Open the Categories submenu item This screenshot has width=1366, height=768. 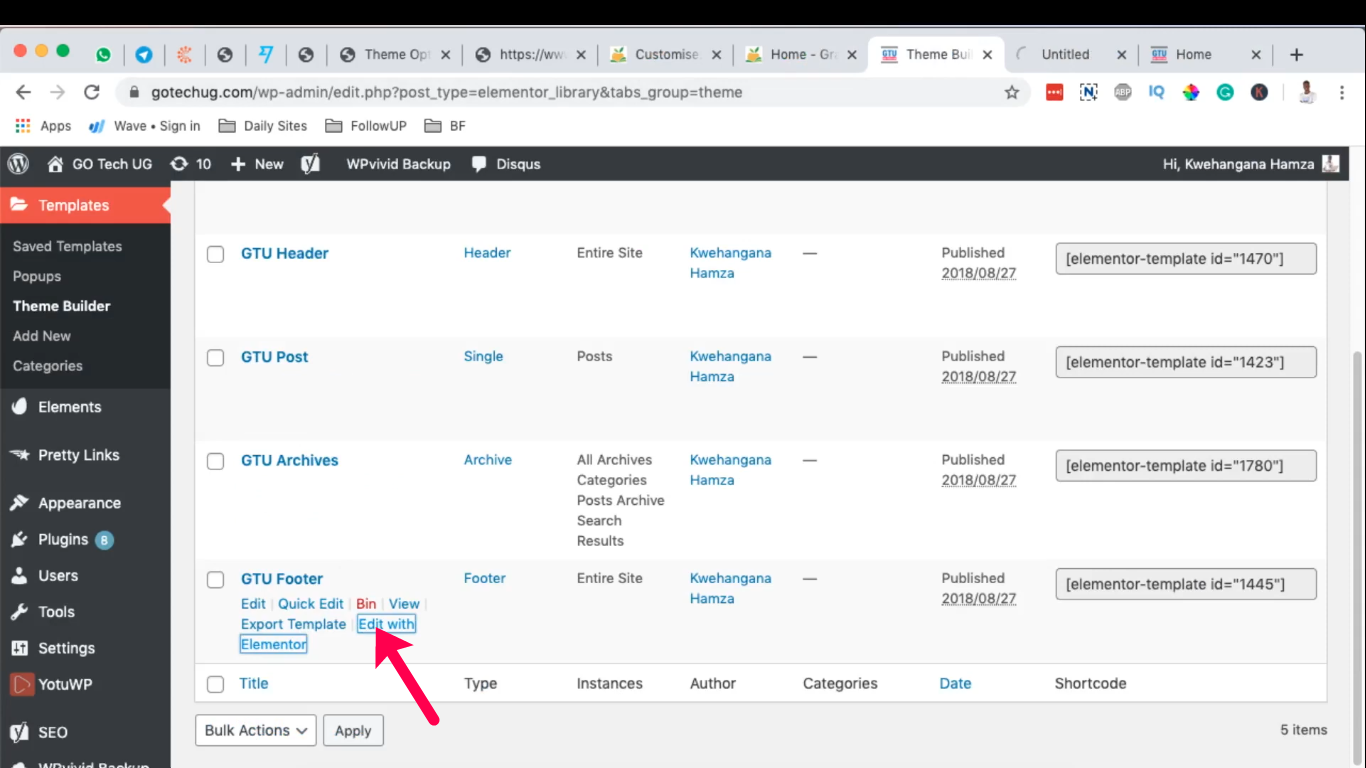pos(48,366)
